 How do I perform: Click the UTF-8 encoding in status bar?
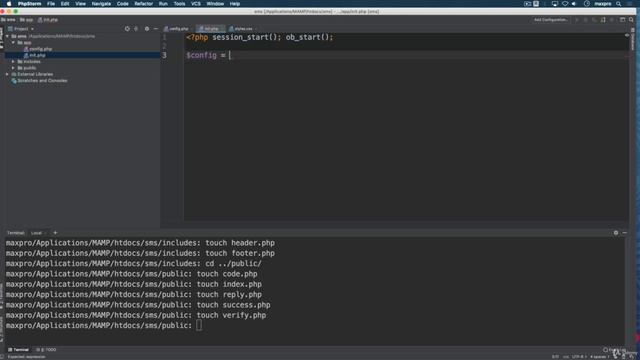pyautogui.click(x=579, y=357)
